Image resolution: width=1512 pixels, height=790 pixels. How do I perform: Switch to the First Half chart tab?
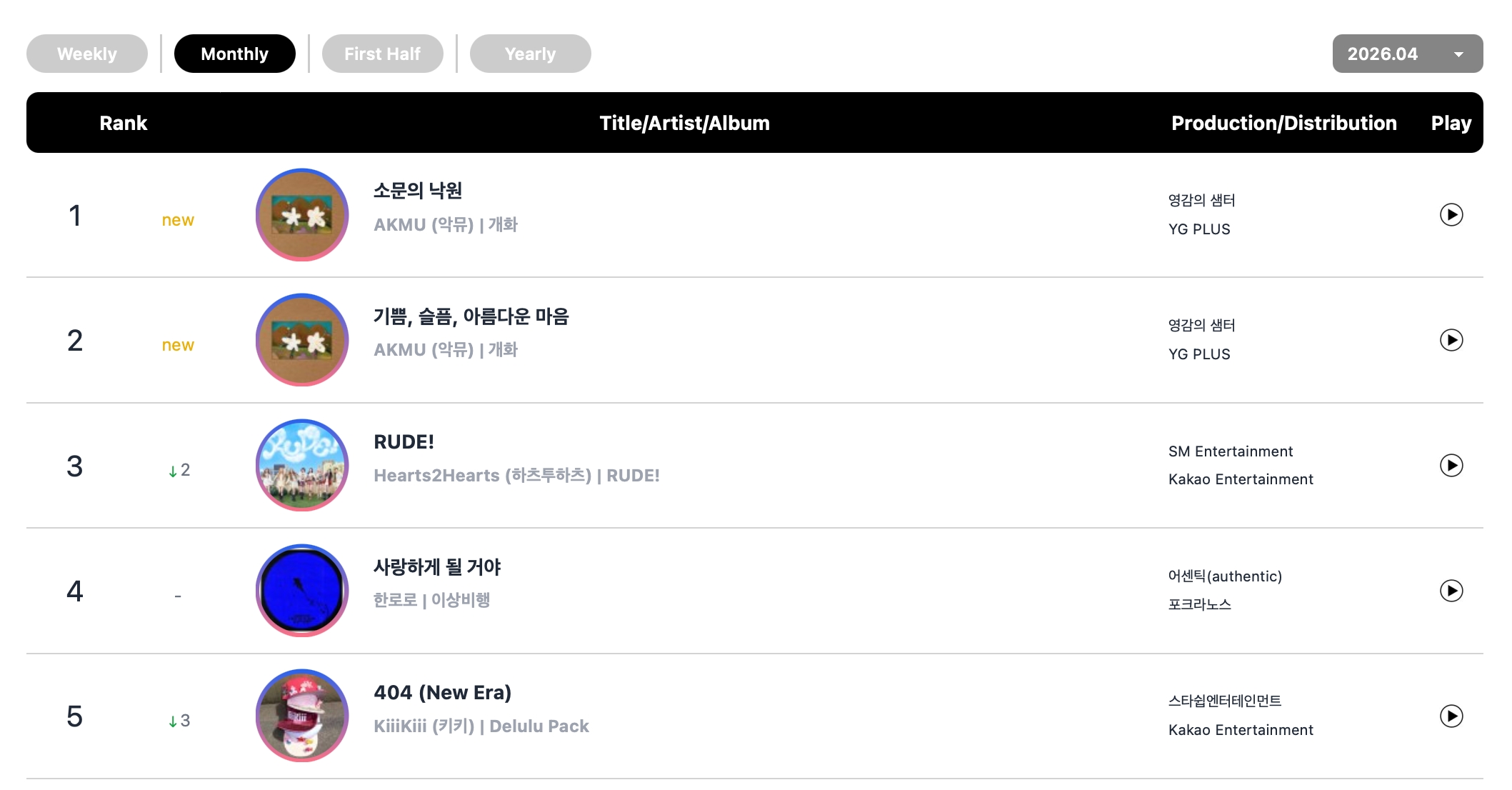(382, 54)
